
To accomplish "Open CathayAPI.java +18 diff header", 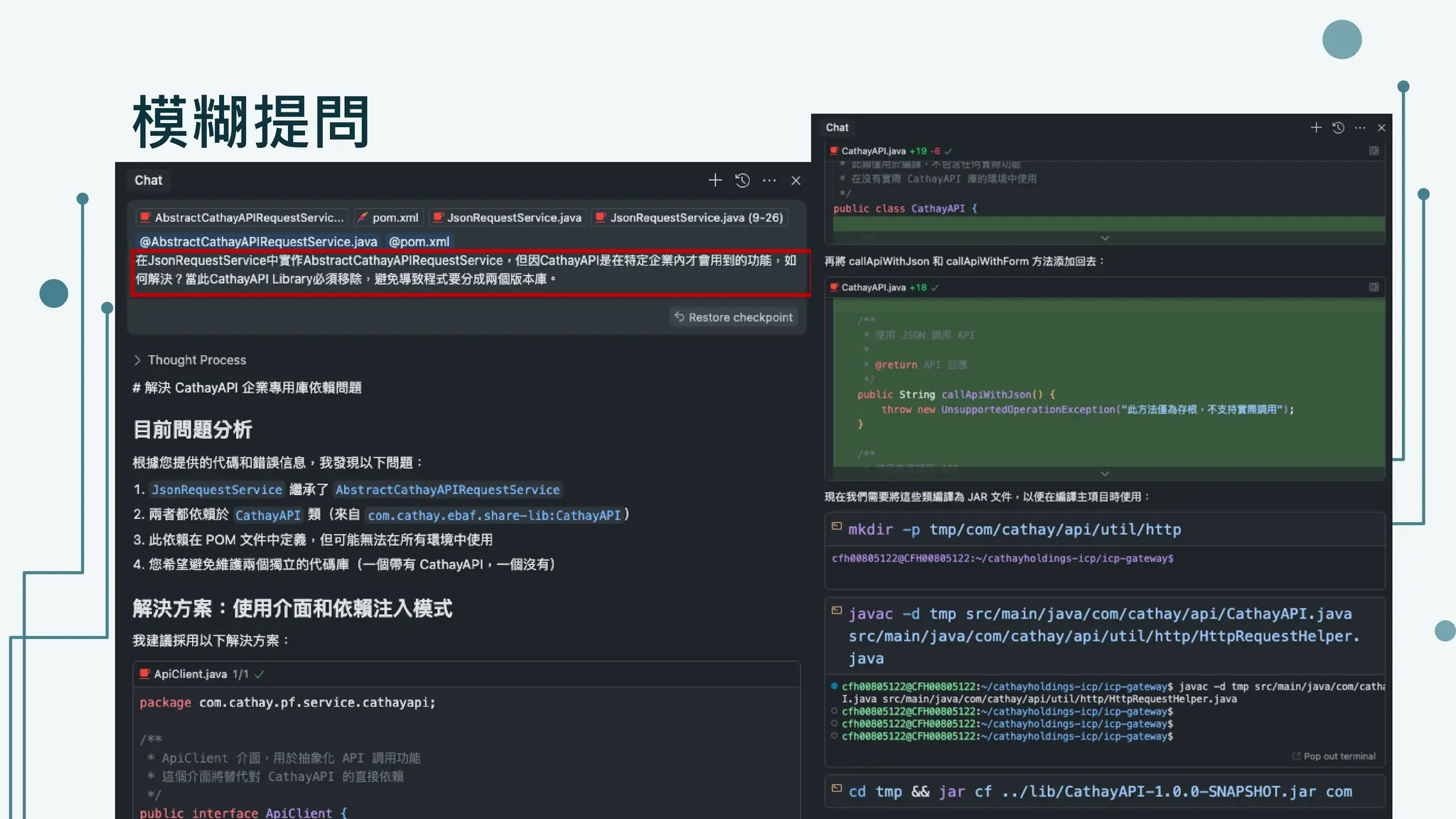I will click(1105, 287).
